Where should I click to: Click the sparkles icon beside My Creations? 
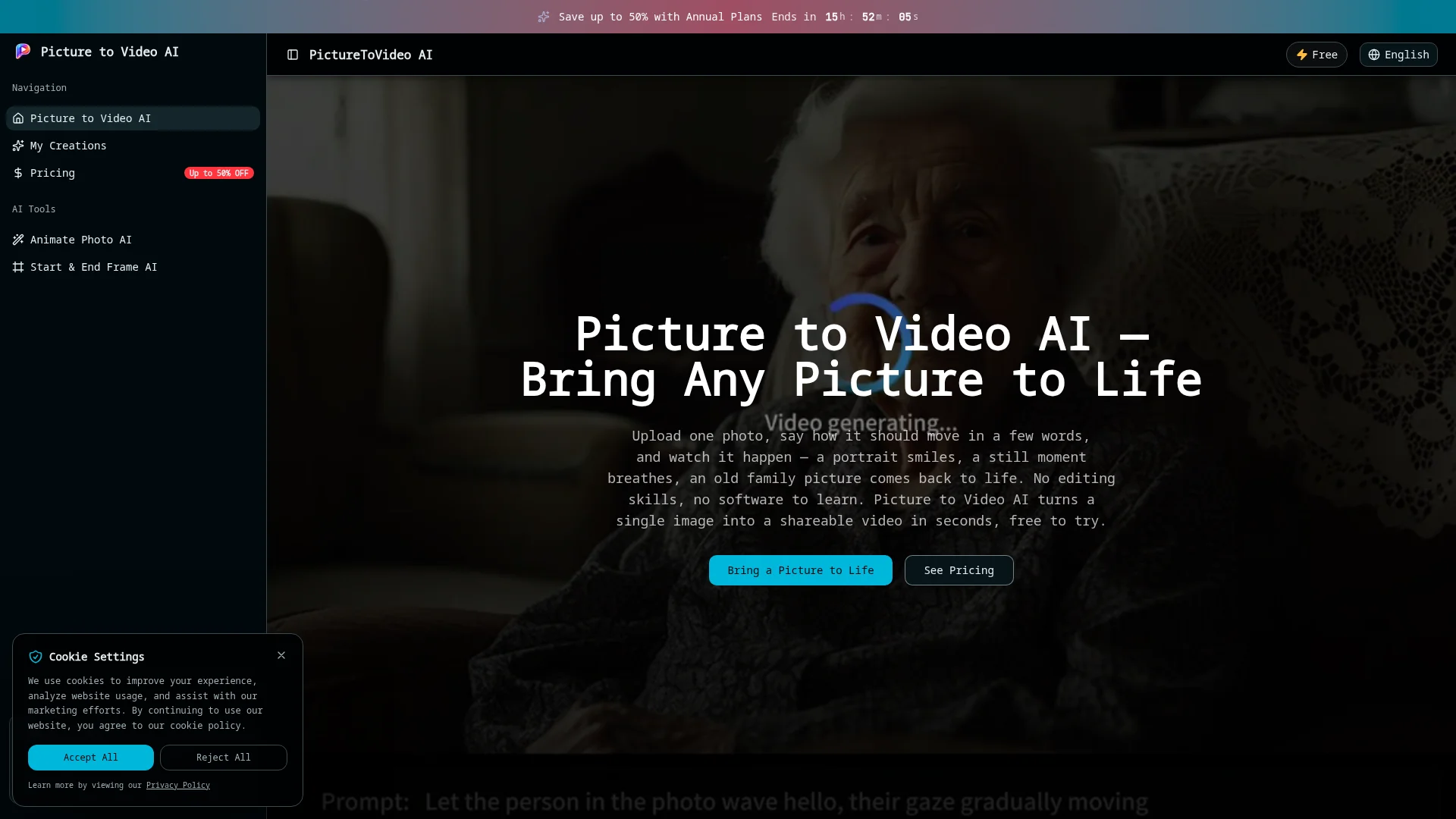point(18,146)
